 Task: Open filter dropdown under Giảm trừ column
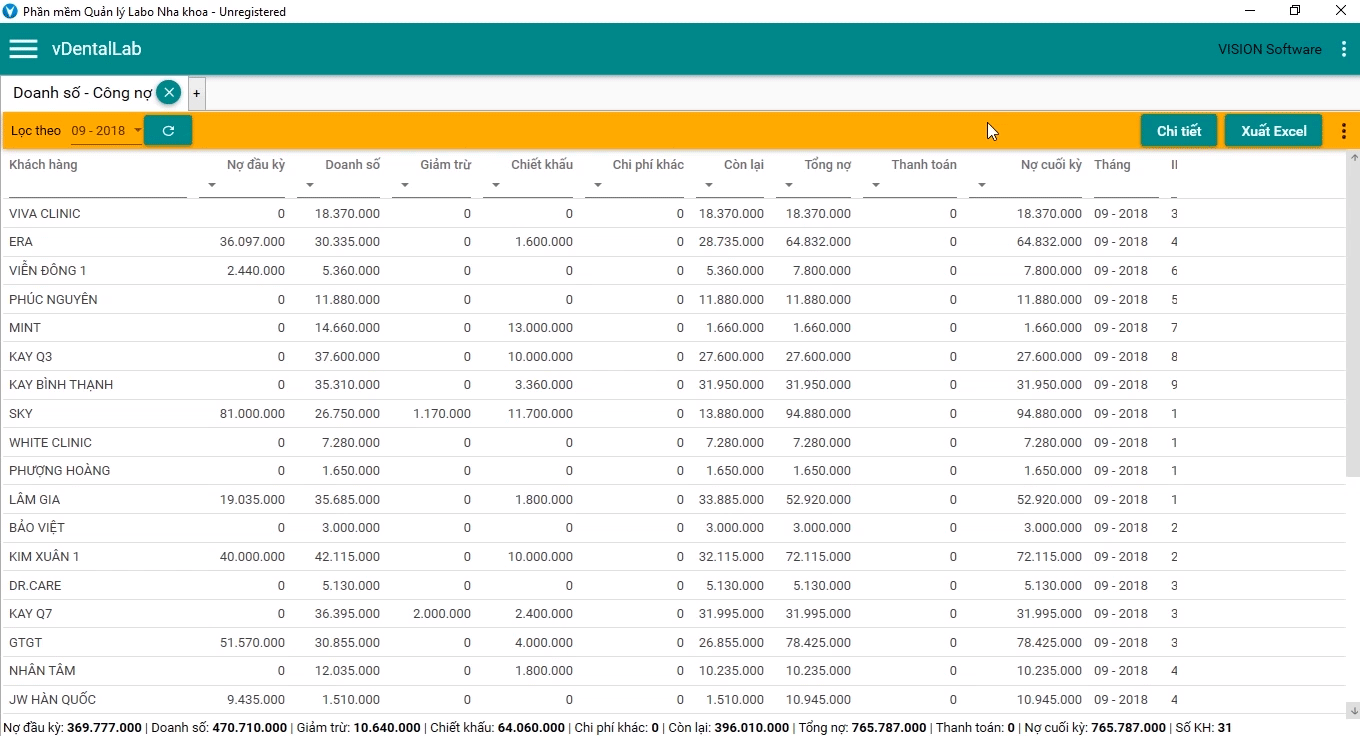(405, 185)
